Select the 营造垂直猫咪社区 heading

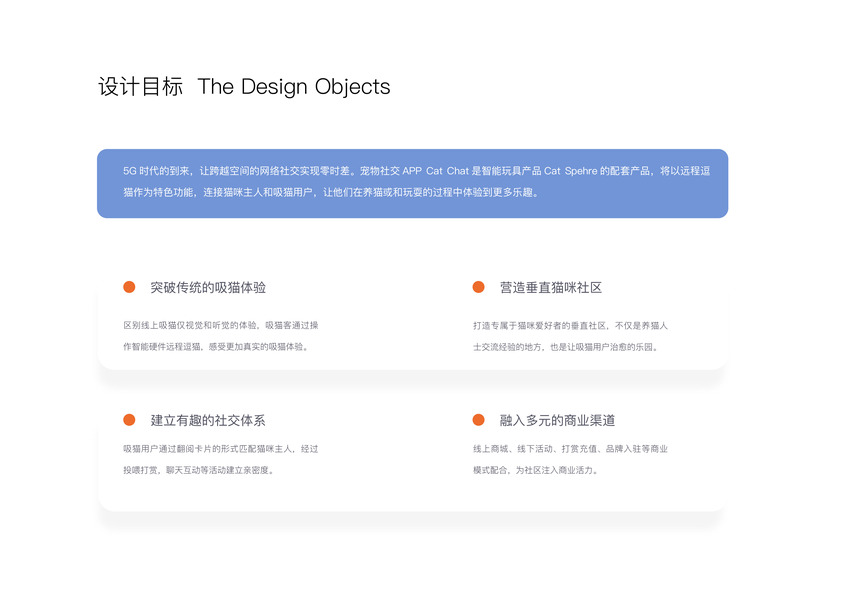pos(551,287)
